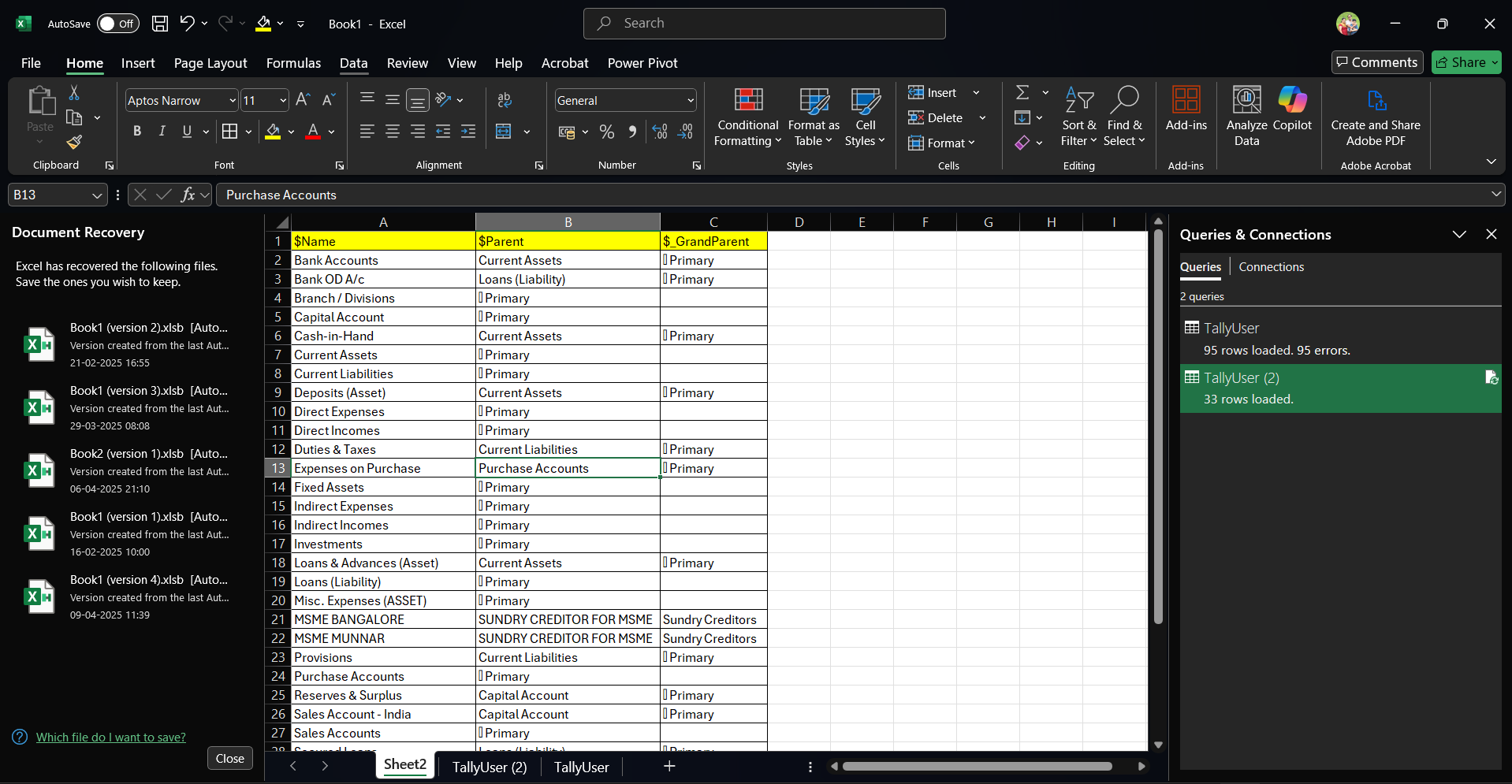1512x784 pixels.
Task: Toggle the AutoSave switch
Action: coord(117,24)
